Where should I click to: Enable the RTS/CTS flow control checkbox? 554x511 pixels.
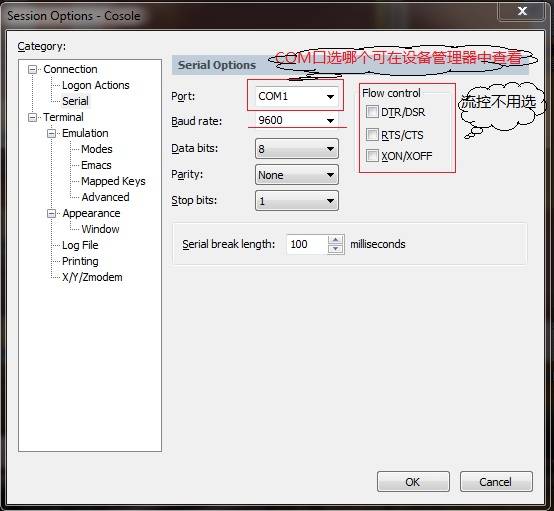[372, 135]
